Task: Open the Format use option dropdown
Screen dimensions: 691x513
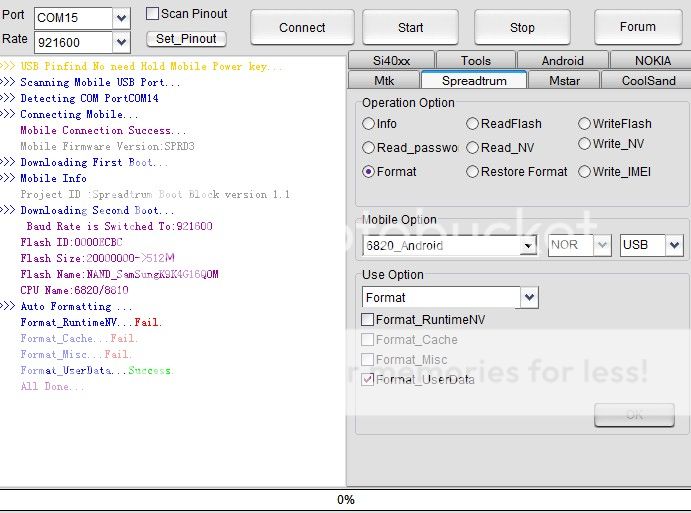Action: tap(529, 298)
